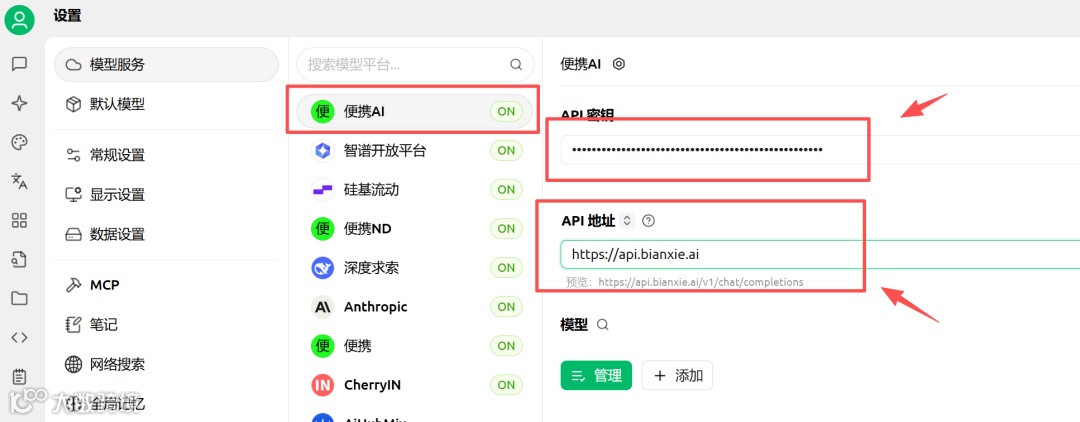Open 模型服务 settings section
This screenshot has height=422, width=1080.
point(166,65)
